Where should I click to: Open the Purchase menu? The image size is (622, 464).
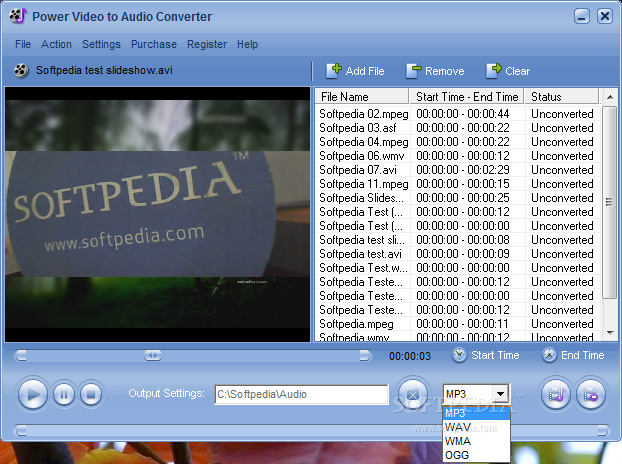point(154,44)
